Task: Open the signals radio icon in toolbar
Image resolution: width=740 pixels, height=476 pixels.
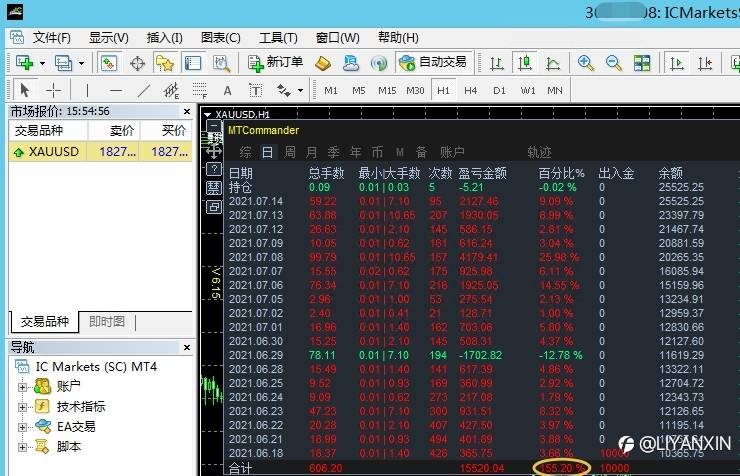Action: (x=378, y=63)
